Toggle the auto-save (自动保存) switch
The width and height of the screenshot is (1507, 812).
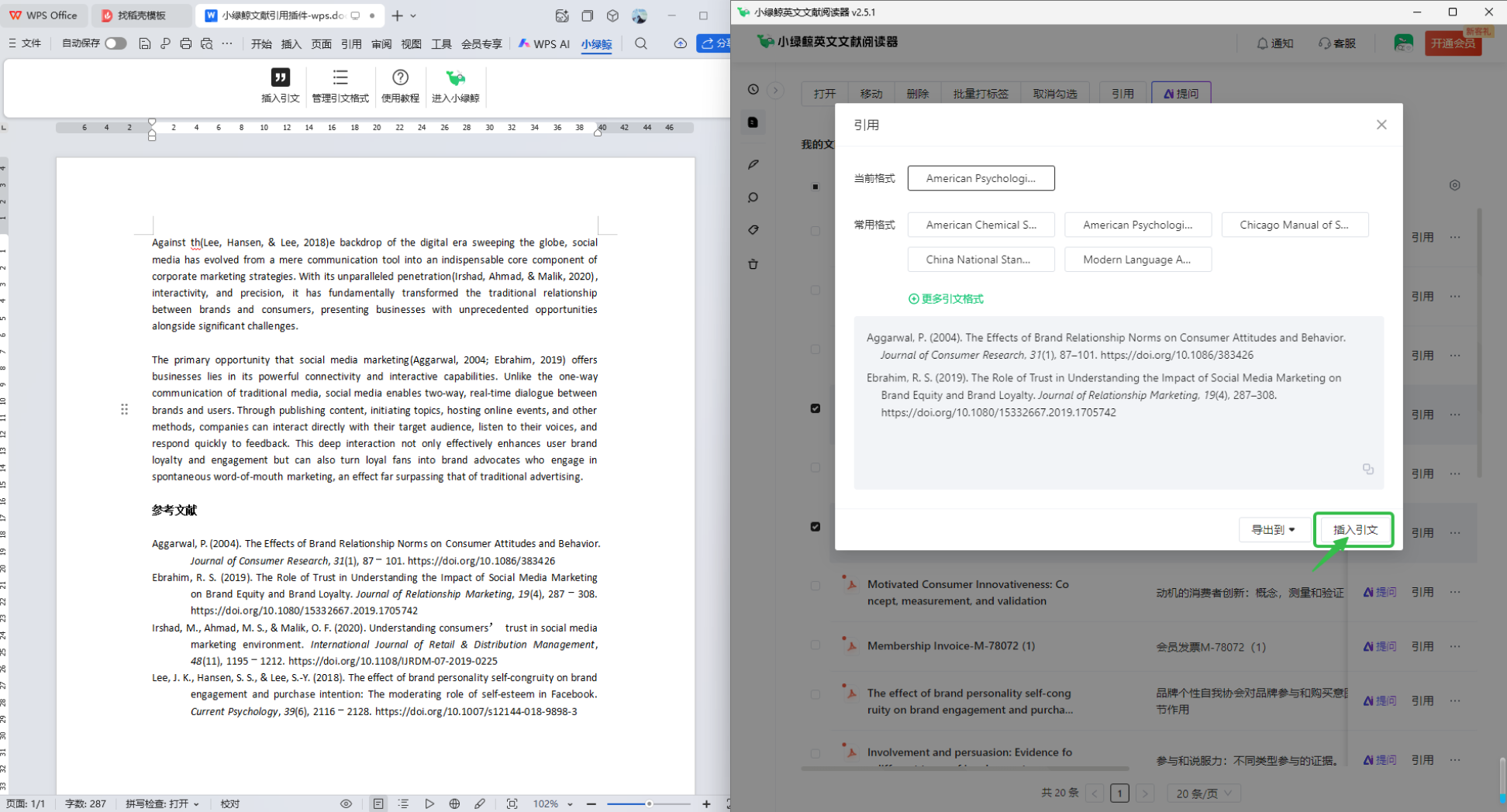(x=116, y=43)
